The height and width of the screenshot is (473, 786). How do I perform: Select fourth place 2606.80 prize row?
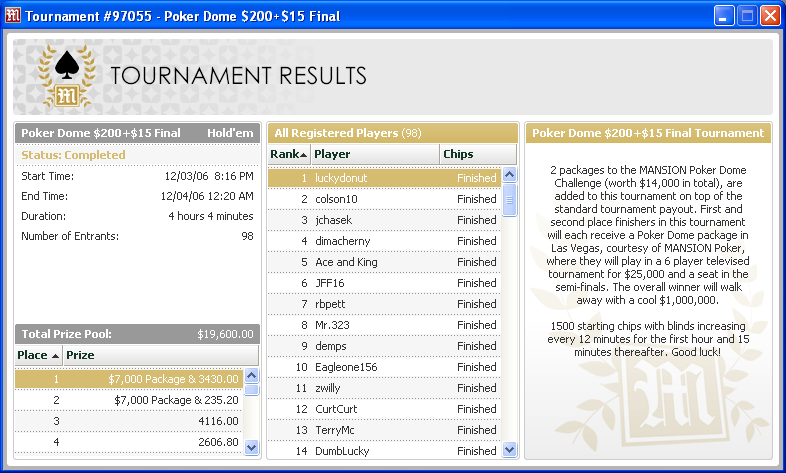(129, 442)
